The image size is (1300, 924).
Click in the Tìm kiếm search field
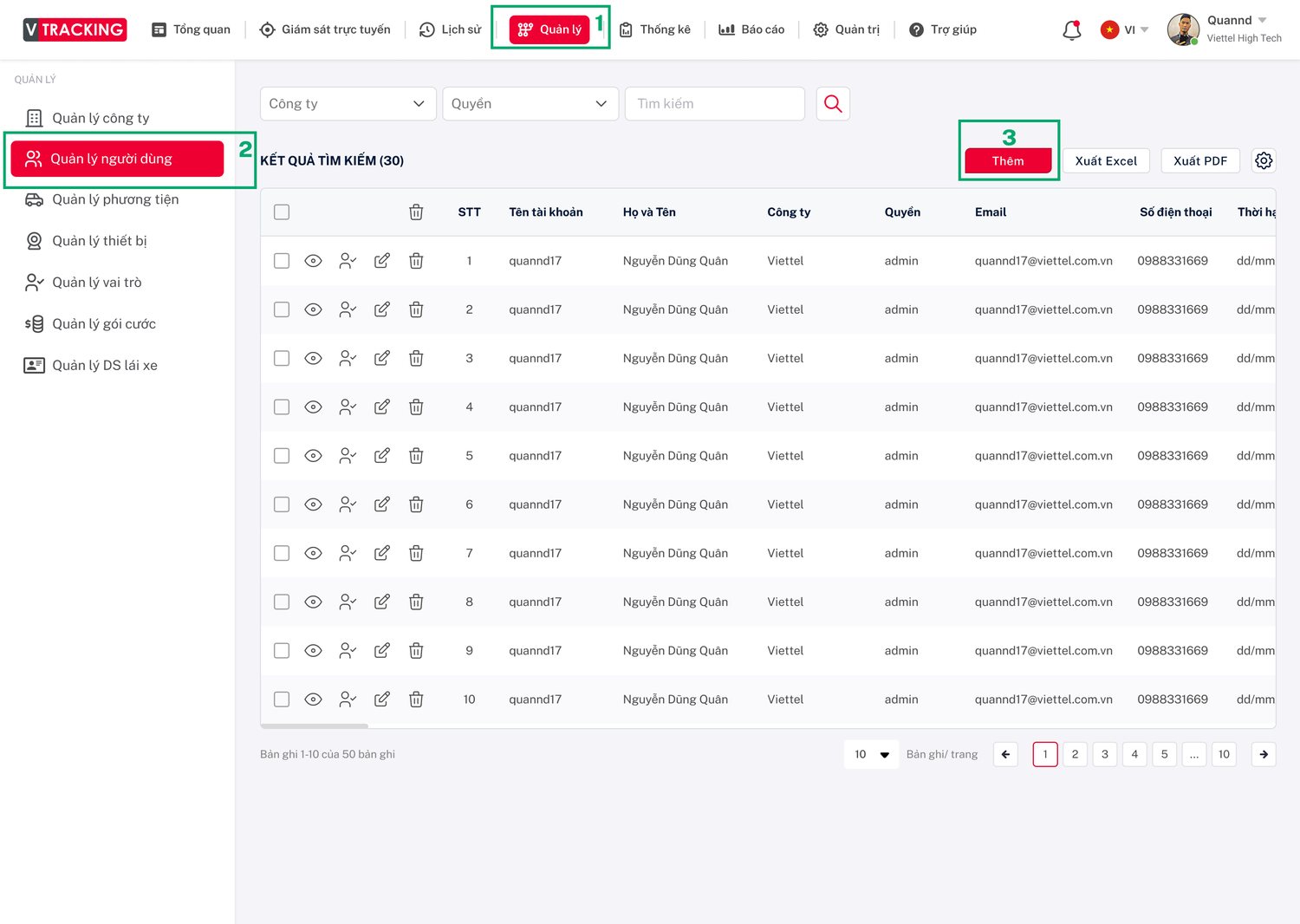(715, 104)
